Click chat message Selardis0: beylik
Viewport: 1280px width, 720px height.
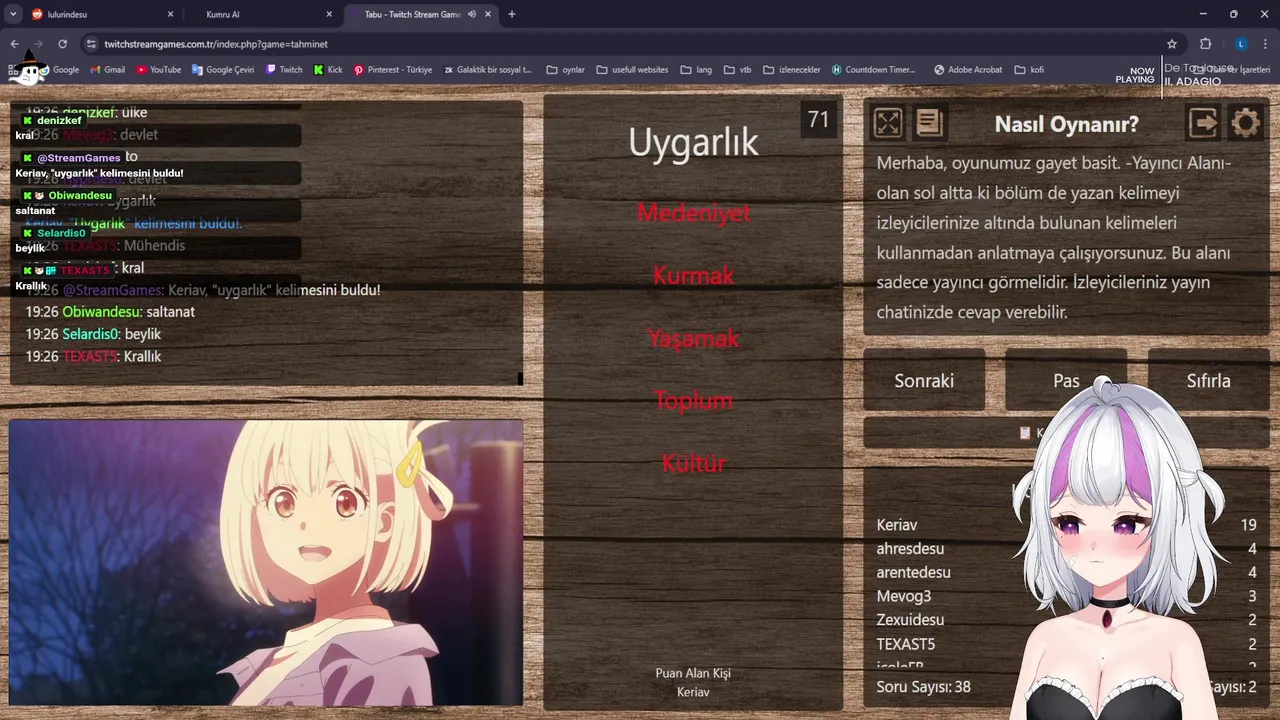[93, 334]
